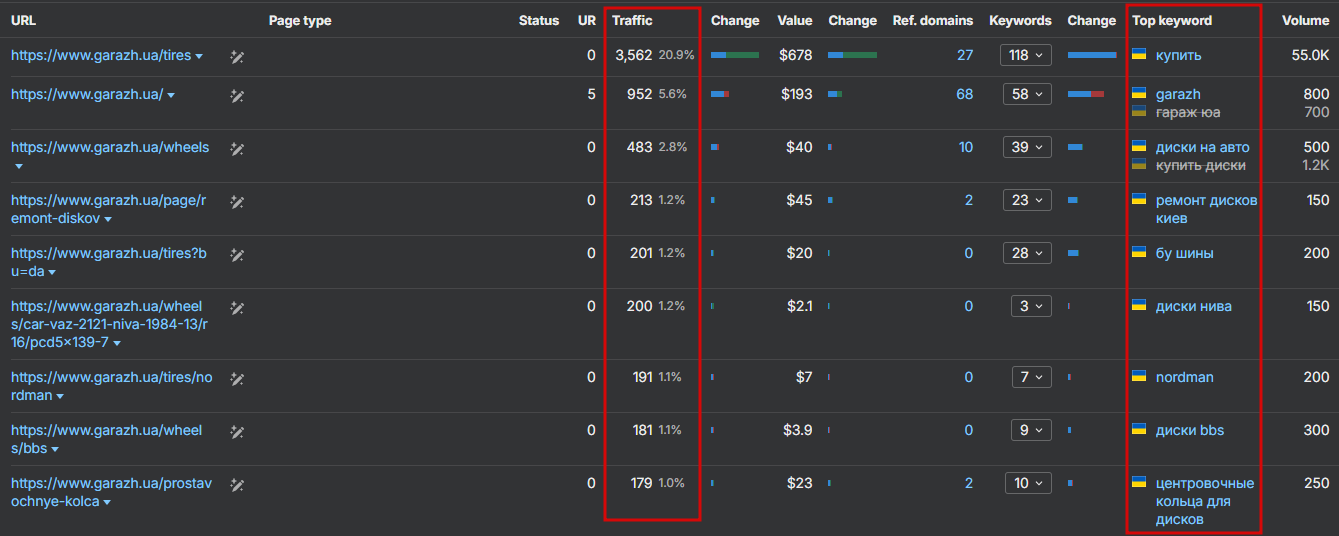The height and width of the screenshot is (536, 1339).
Task: Click the 'диски на авто' keyword link
Action: tap(1202, 147)
